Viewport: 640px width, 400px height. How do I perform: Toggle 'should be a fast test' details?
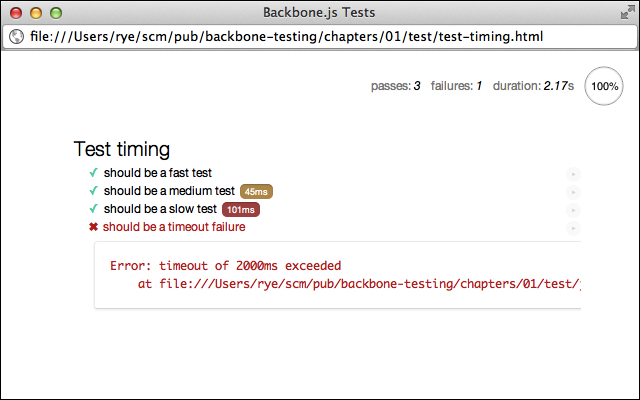(x=158, y=173)
